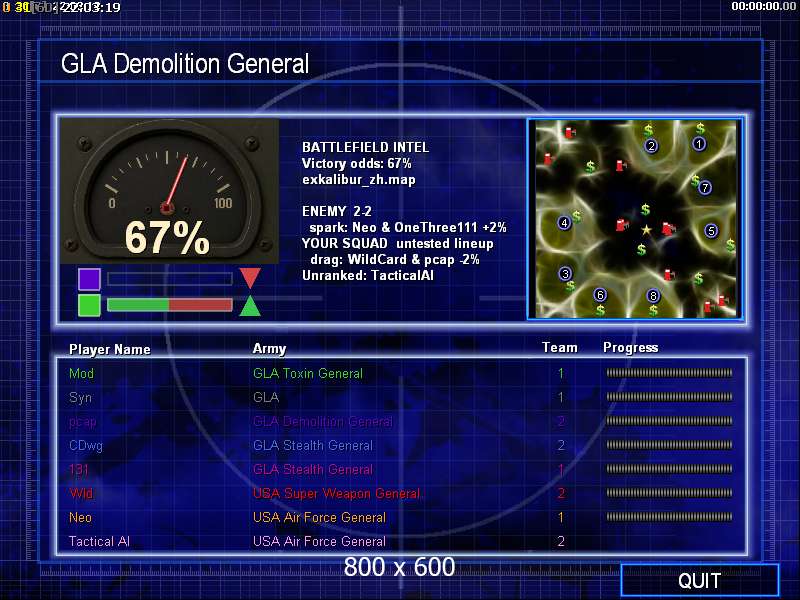Click the 'exkalibur_zh.map' map name
Viewport: 800px width, 600px height.
coord(359,180)
